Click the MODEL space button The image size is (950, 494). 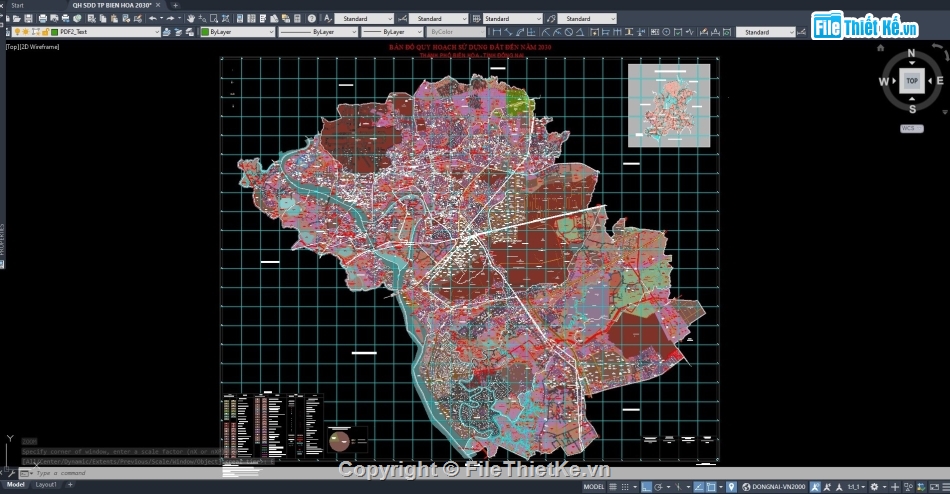[x=593, y=487]
